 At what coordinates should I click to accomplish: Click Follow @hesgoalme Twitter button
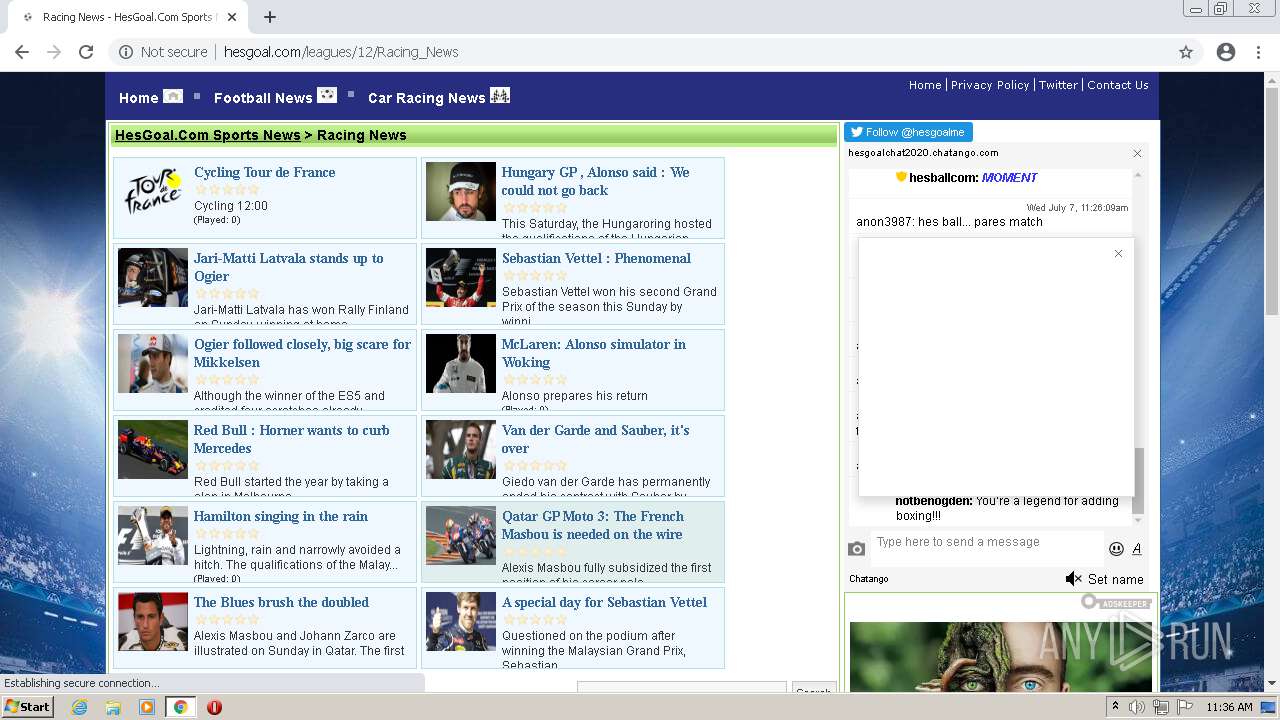click(x=908, y=132)
